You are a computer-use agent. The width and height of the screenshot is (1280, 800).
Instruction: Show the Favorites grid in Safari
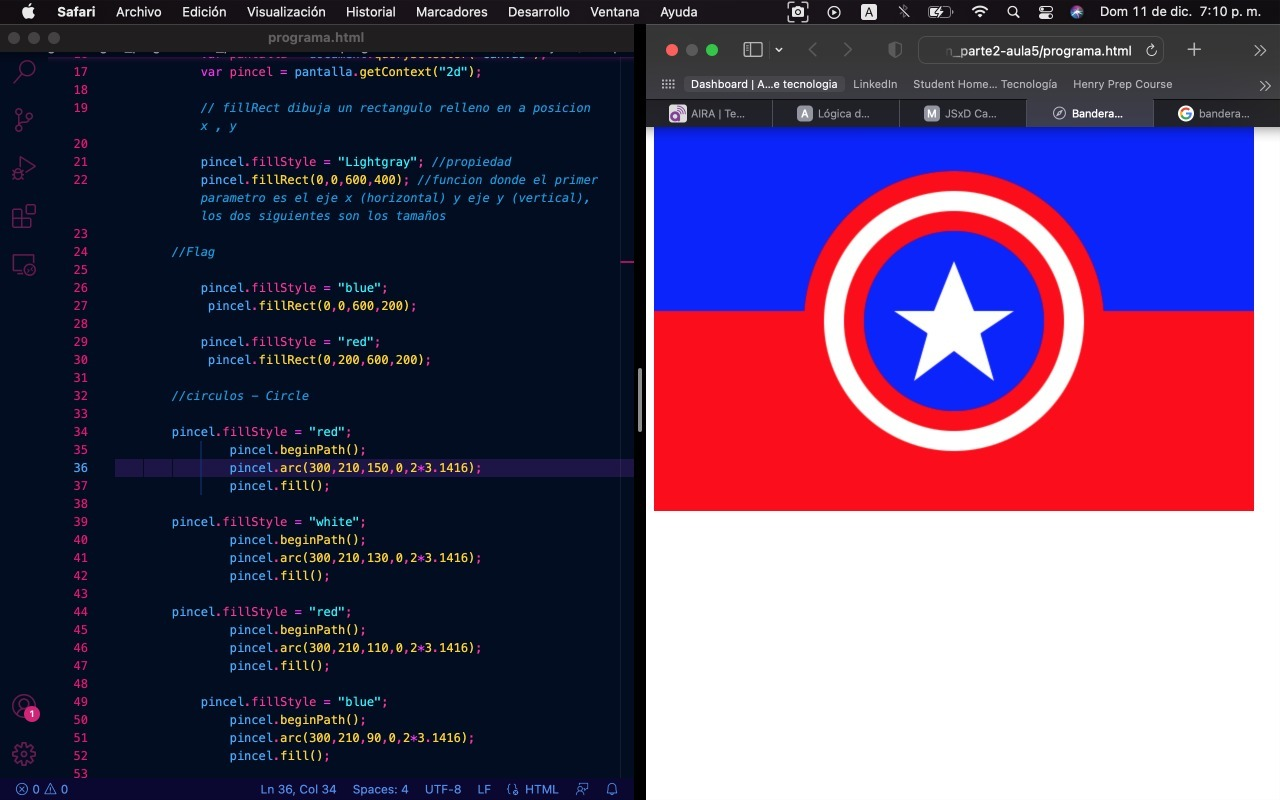[668, 84]
